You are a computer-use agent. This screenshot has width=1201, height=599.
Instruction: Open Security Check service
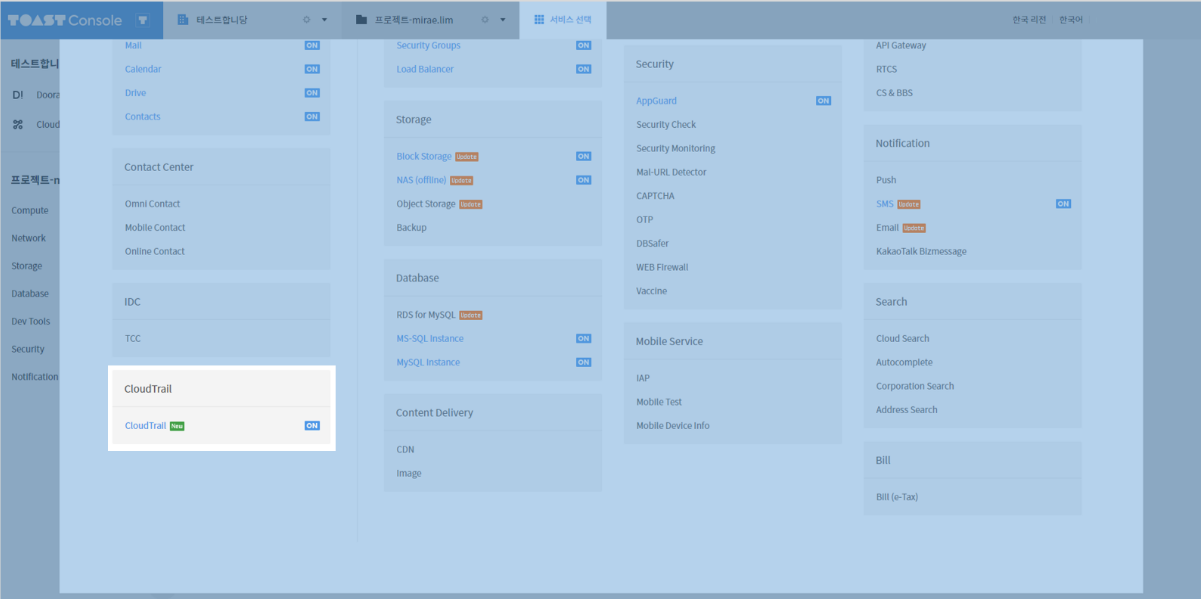[666, 125]
